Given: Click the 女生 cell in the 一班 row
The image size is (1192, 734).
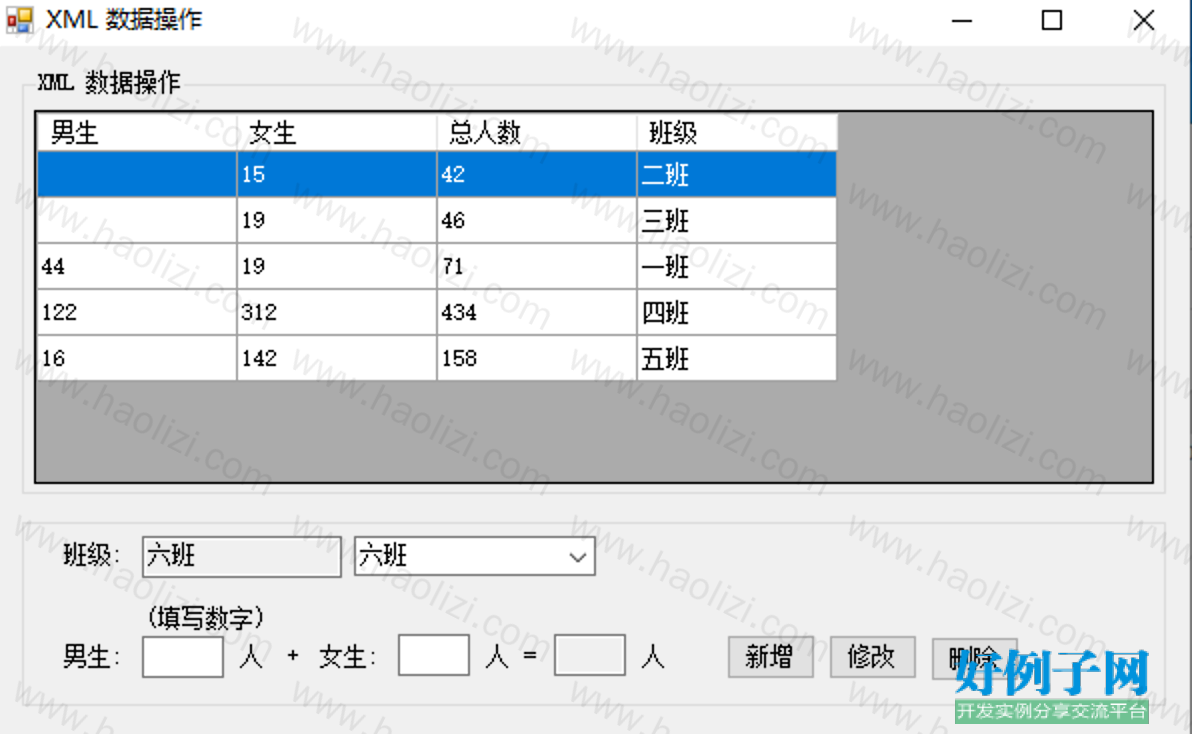Looking at the screenshot, I should click(x=337, y=266).
